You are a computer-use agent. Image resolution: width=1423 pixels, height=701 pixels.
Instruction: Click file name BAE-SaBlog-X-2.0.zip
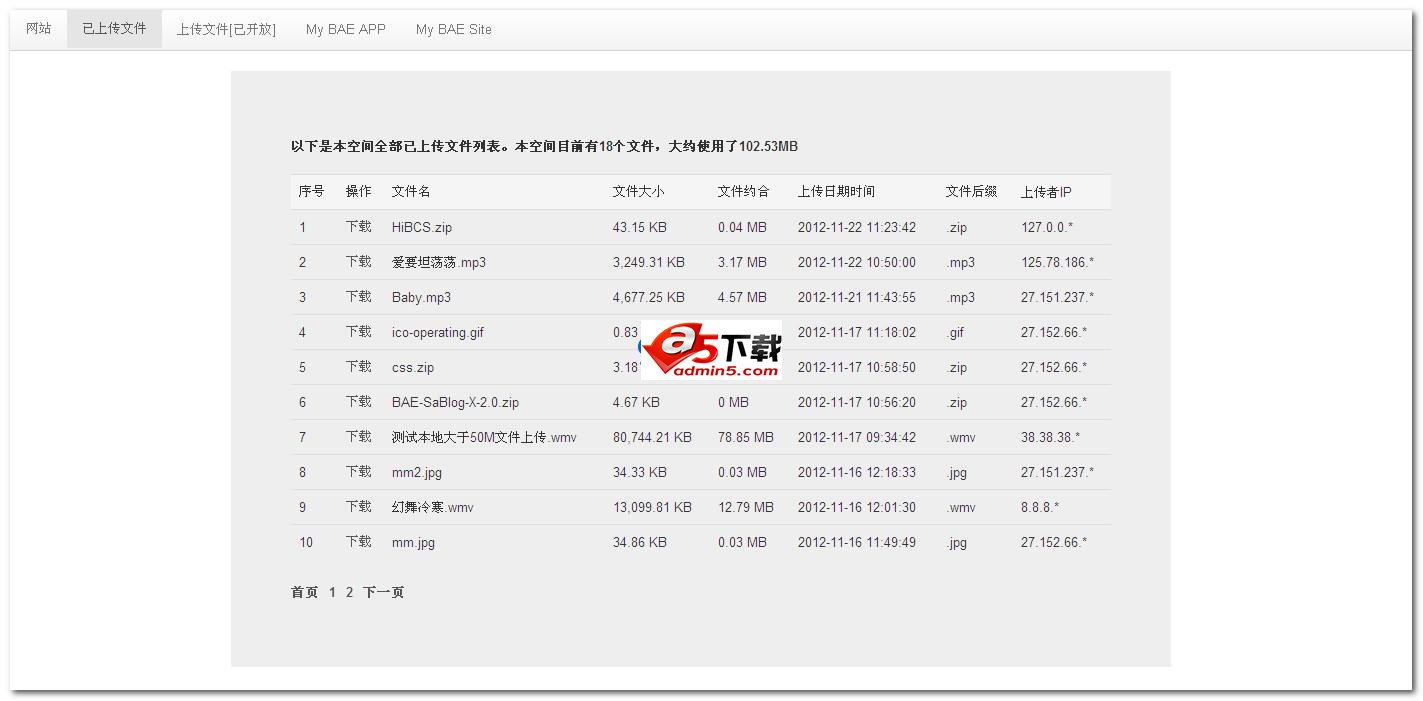(455, 402)
